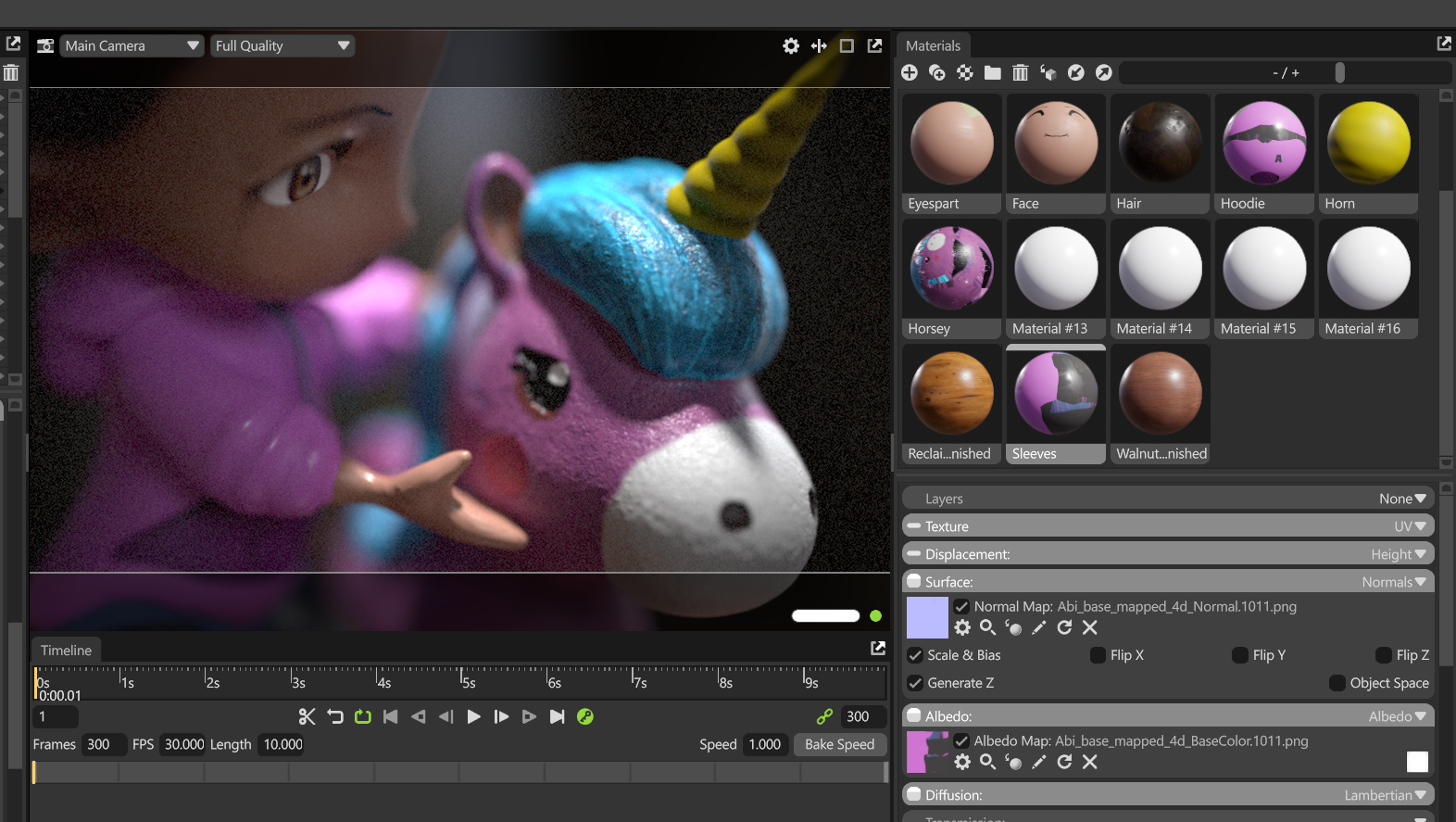Toggle the Albedo Map enabled checkbox

coord(961,741)
